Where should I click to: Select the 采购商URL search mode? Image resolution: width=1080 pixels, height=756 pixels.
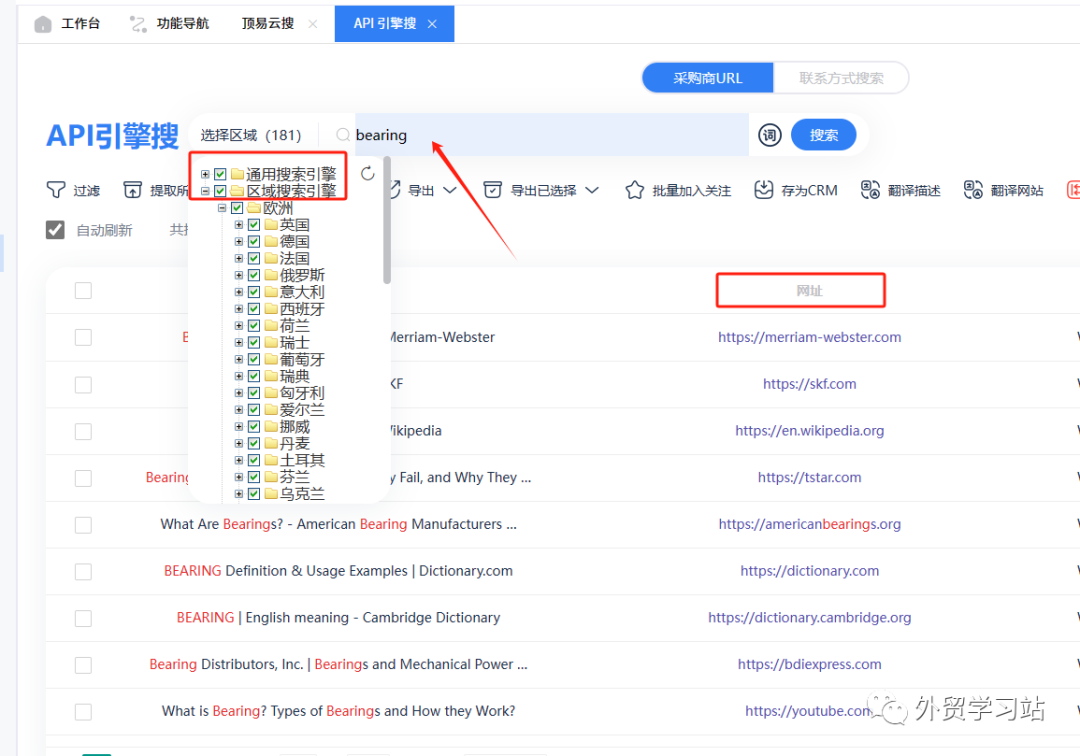[707, 78]
